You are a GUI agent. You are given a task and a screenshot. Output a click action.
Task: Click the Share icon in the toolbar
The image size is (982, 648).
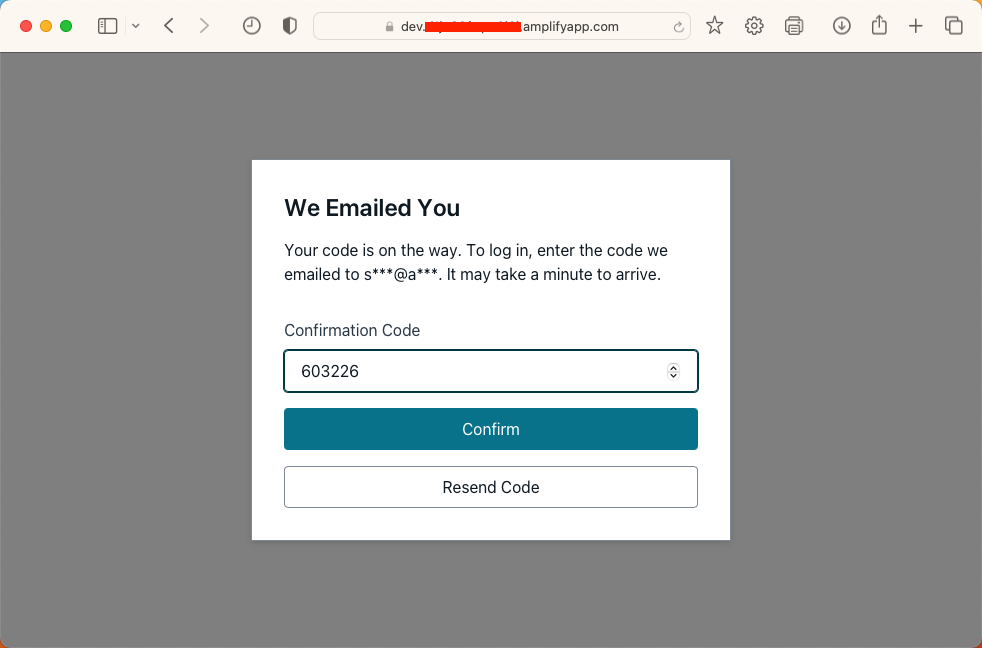(x=879, y=25)
